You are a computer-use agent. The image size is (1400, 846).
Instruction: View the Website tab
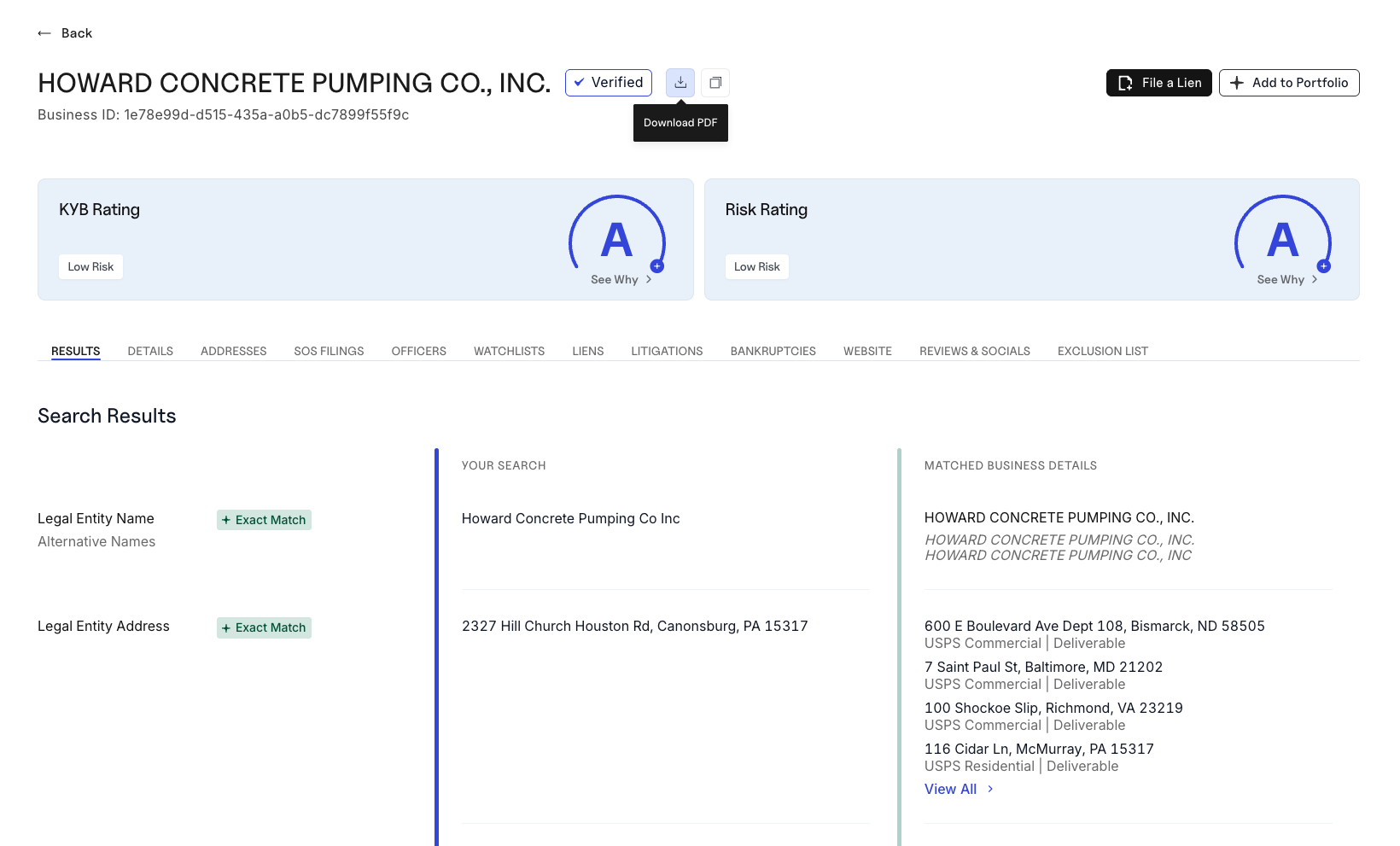(867, 351)
